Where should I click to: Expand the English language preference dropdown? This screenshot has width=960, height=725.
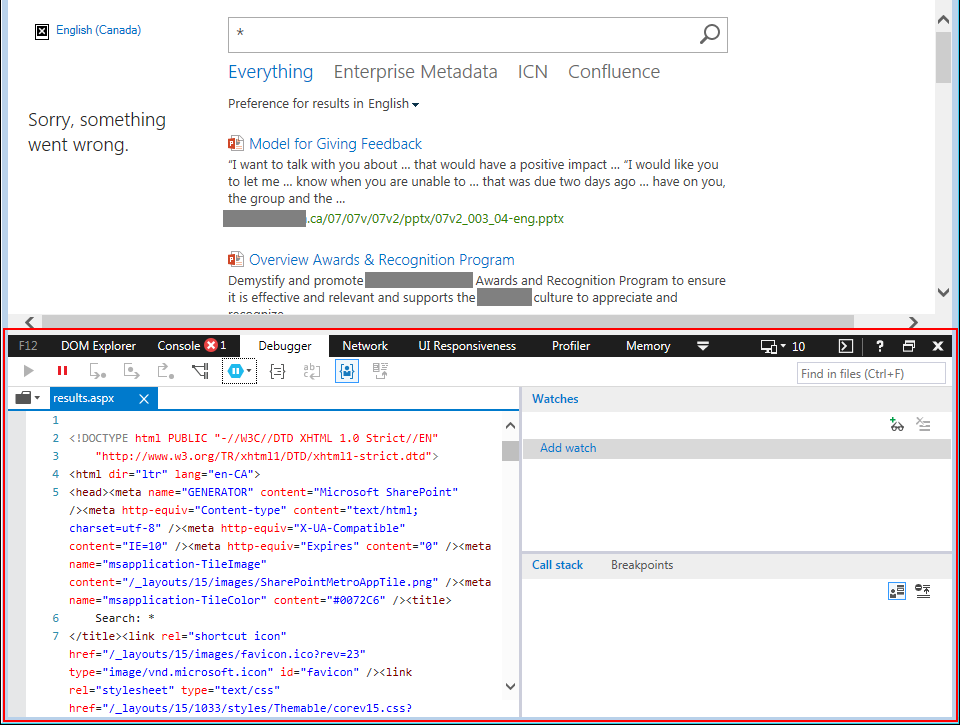[394, 104]
